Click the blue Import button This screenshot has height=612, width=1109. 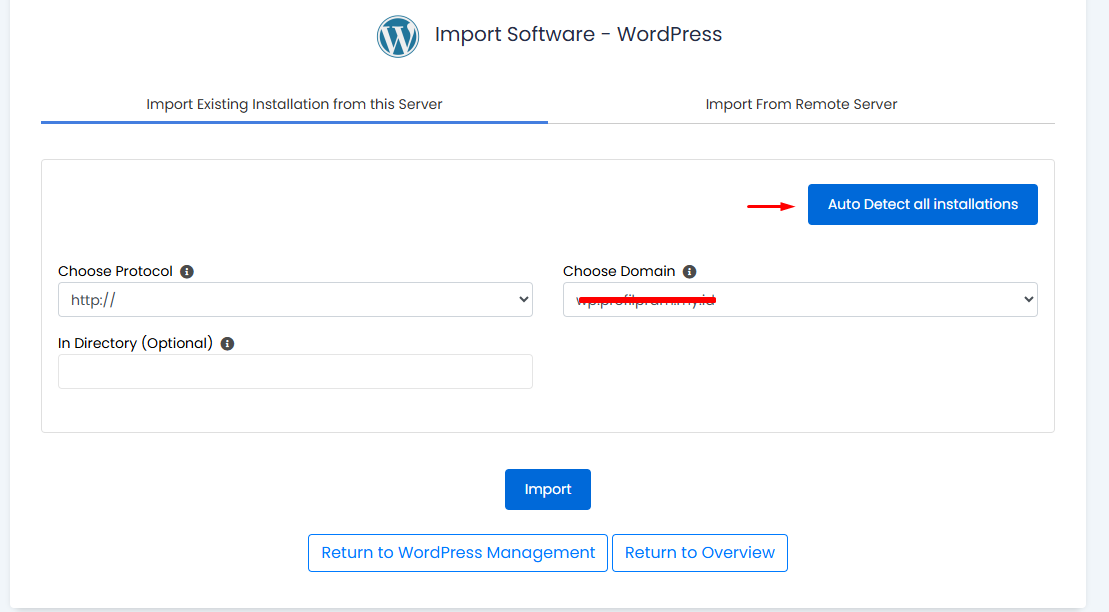[547, 489]
